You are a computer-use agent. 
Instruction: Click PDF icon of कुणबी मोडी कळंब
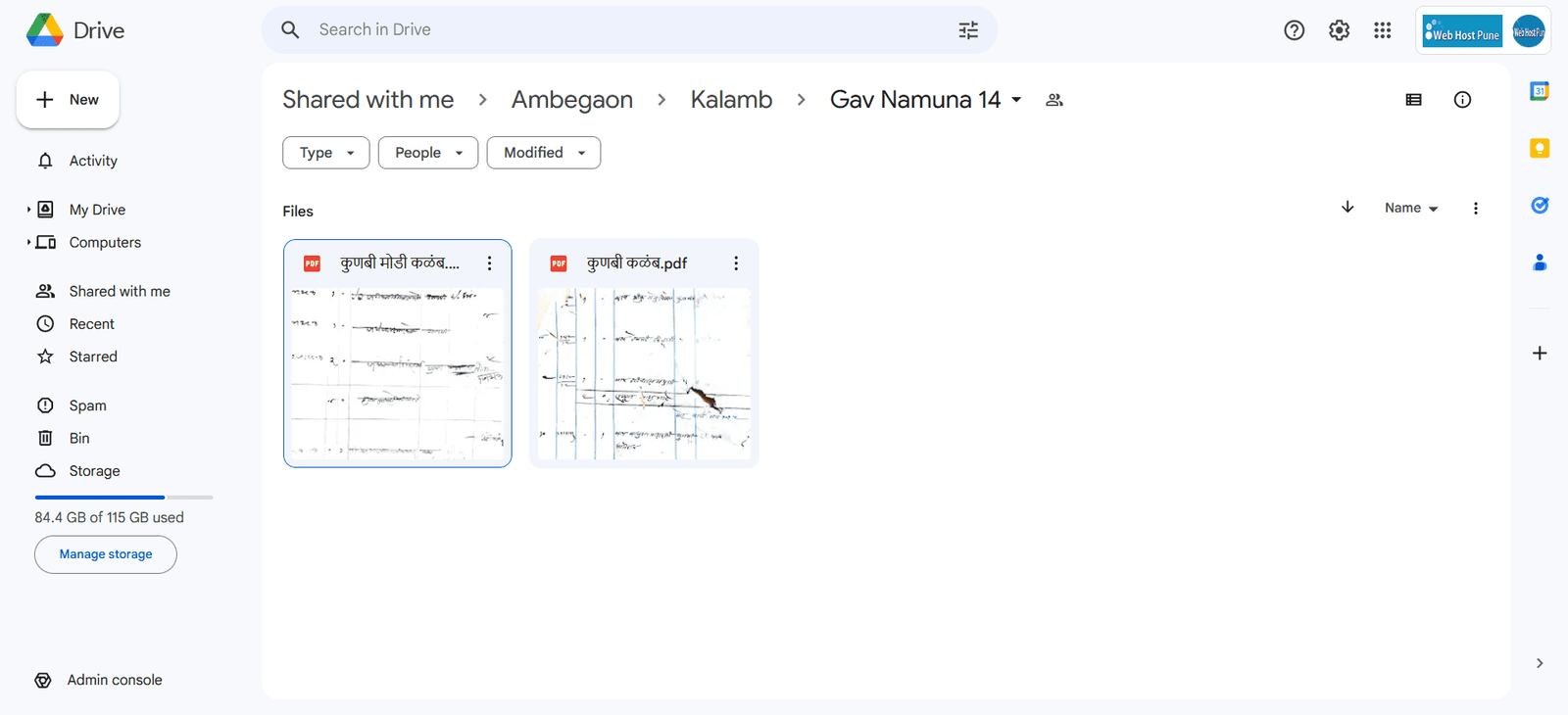point(312,263)
